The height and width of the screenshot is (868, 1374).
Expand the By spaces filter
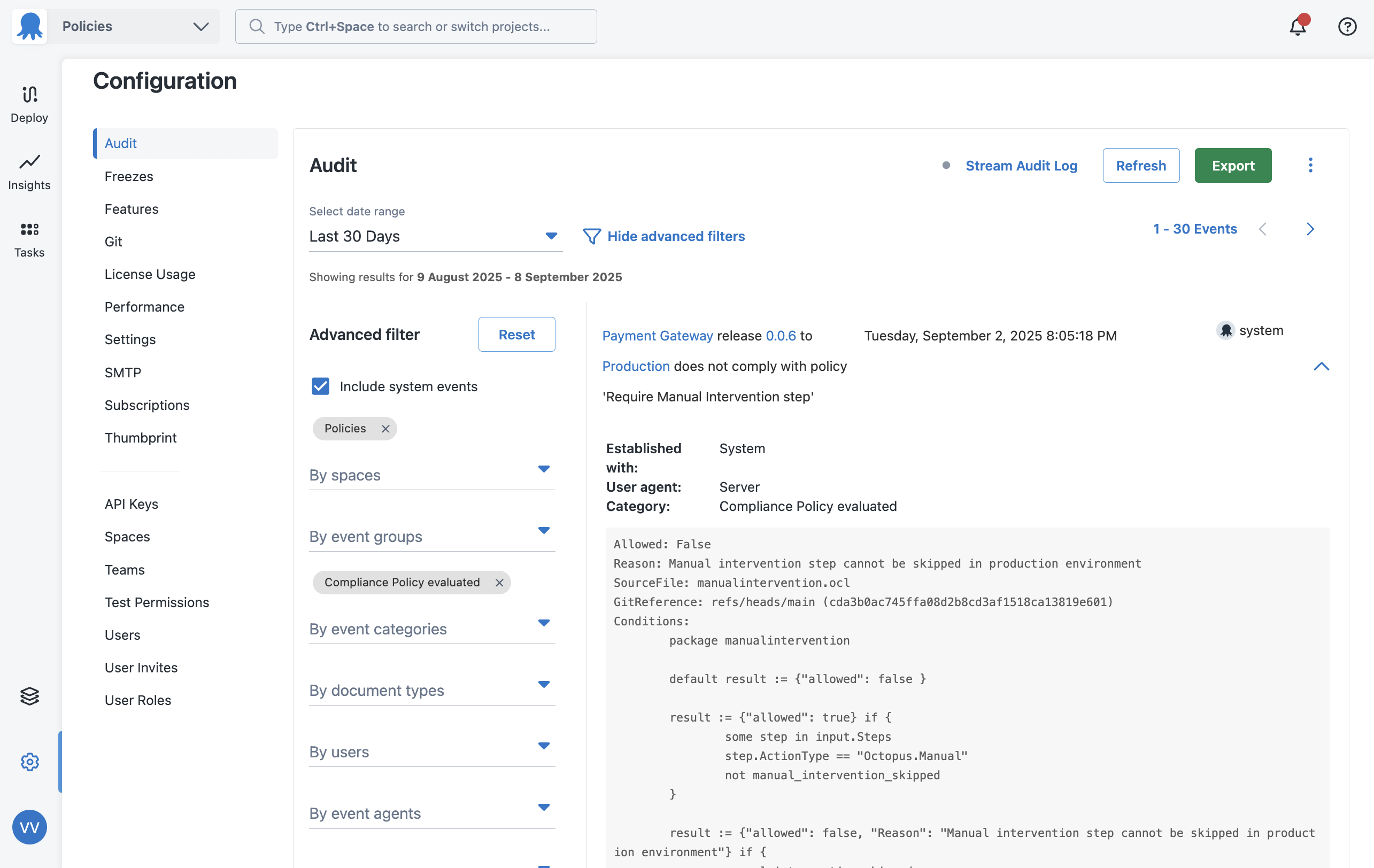pyautogui.click(x=432, y=475)
